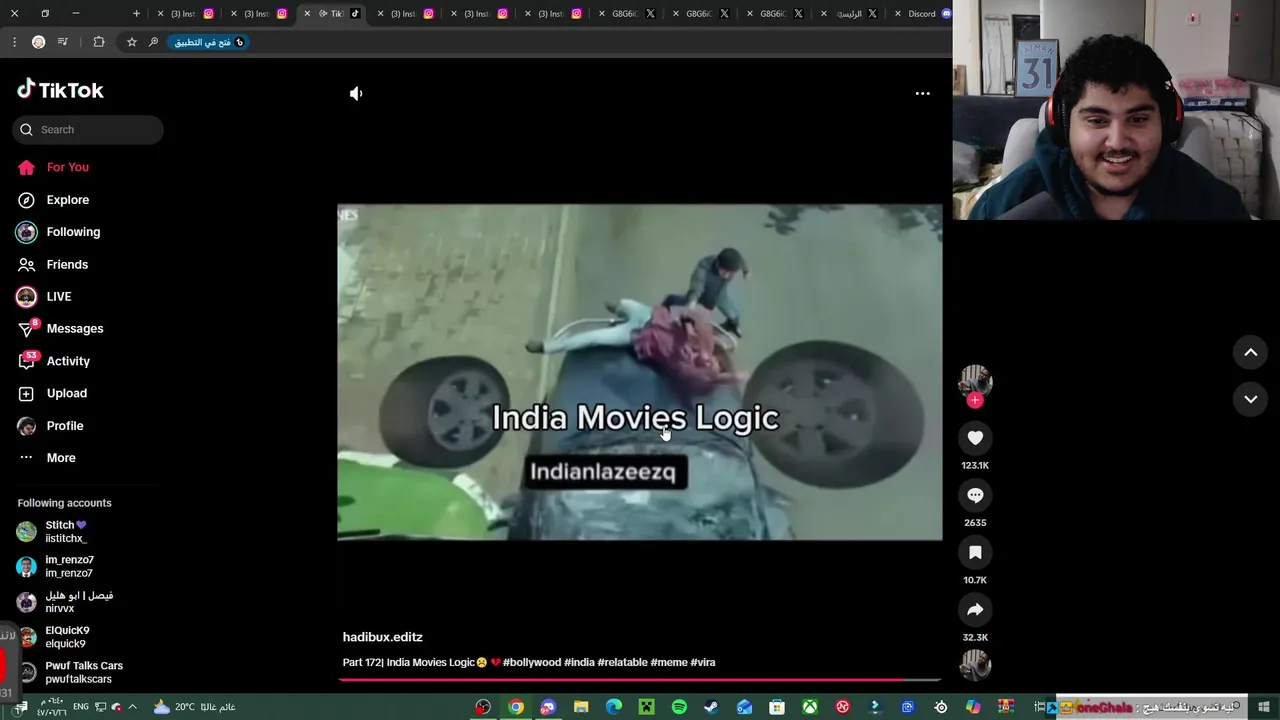Click the #india hashtag
This screenshot has height=720, width=1280.
(579, 662)
